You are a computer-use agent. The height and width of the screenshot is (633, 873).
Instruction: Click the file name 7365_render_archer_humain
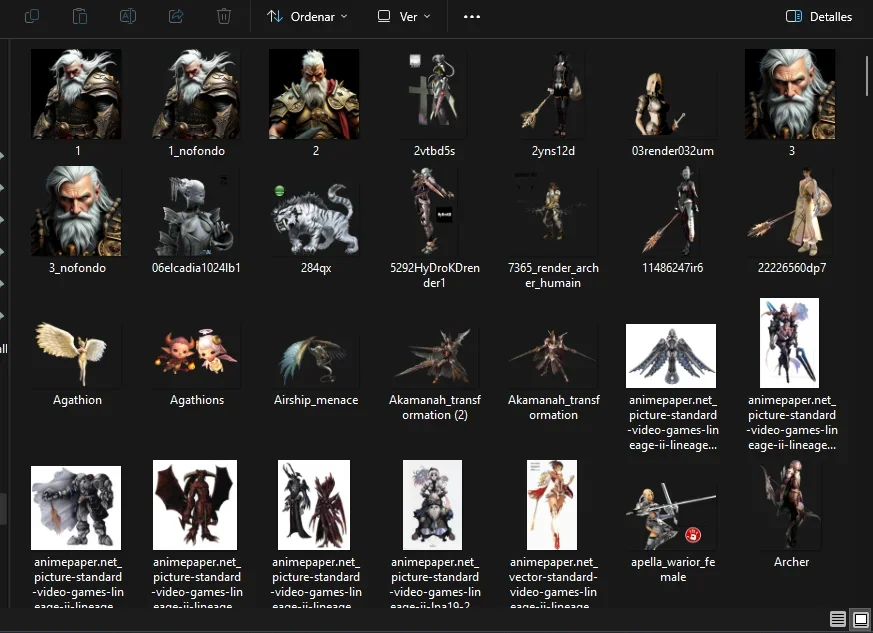pyautogui.click(x=553, y=275)
